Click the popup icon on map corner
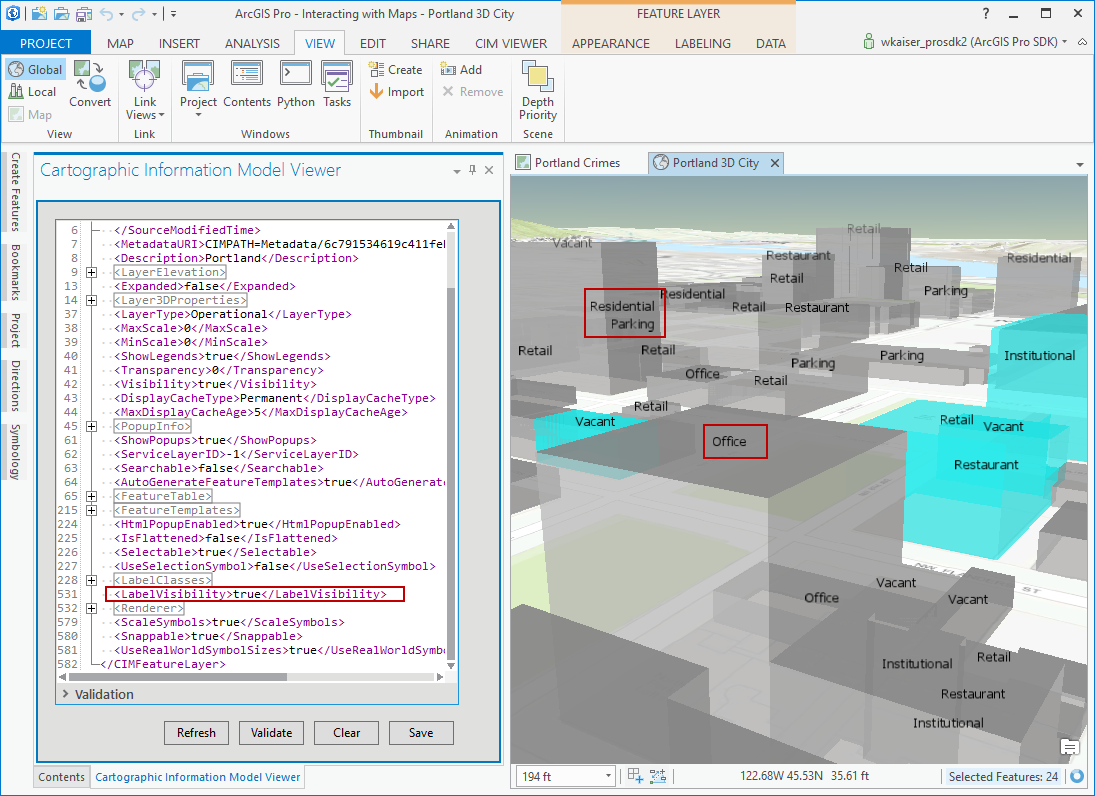 (1069, 746)
